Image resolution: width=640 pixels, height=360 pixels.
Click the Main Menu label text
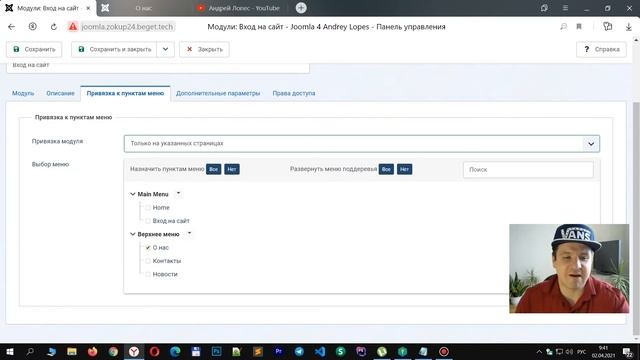(x=153, y=194)
